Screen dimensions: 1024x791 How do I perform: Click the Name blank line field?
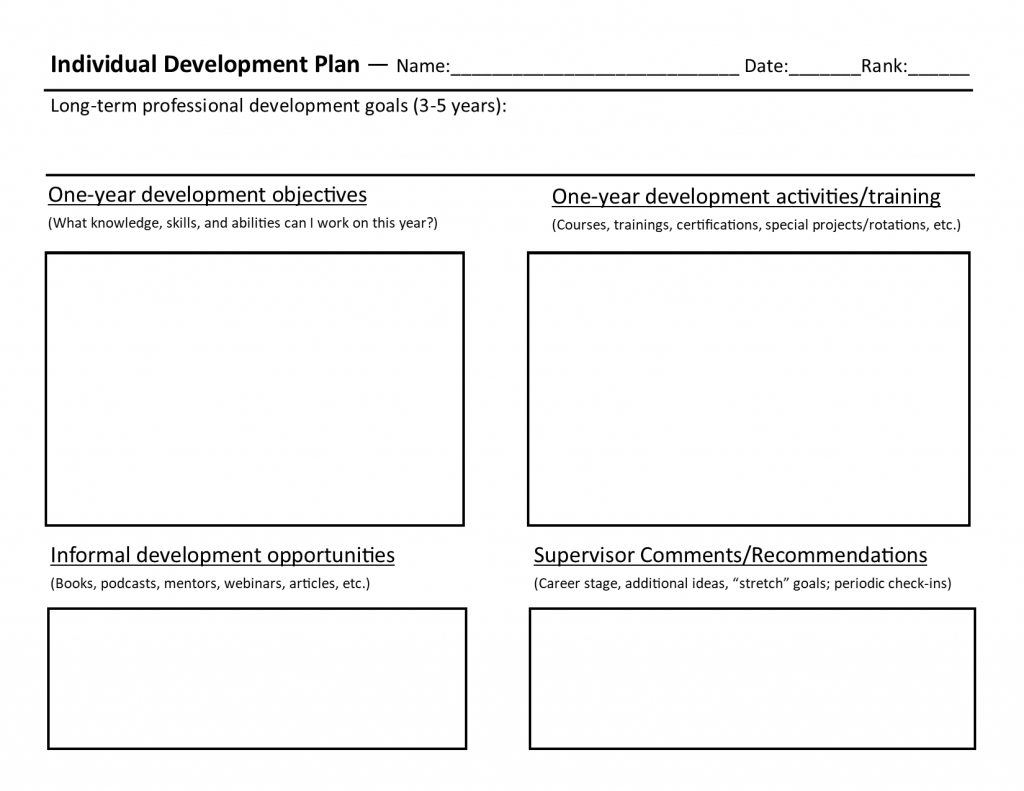(x=595, y=68)
